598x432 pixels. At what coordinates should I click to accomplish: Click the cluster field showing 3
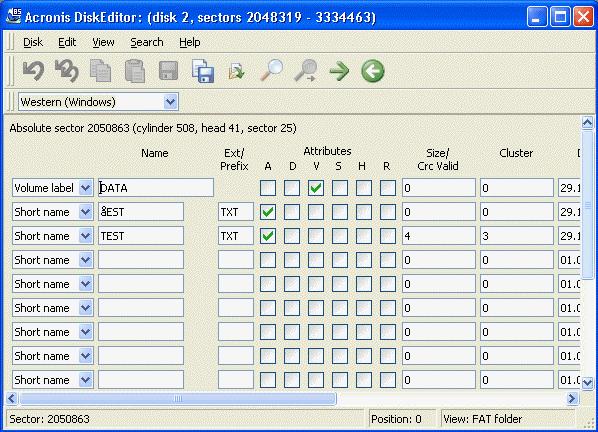pyautogui.click(x=517, y=236)
